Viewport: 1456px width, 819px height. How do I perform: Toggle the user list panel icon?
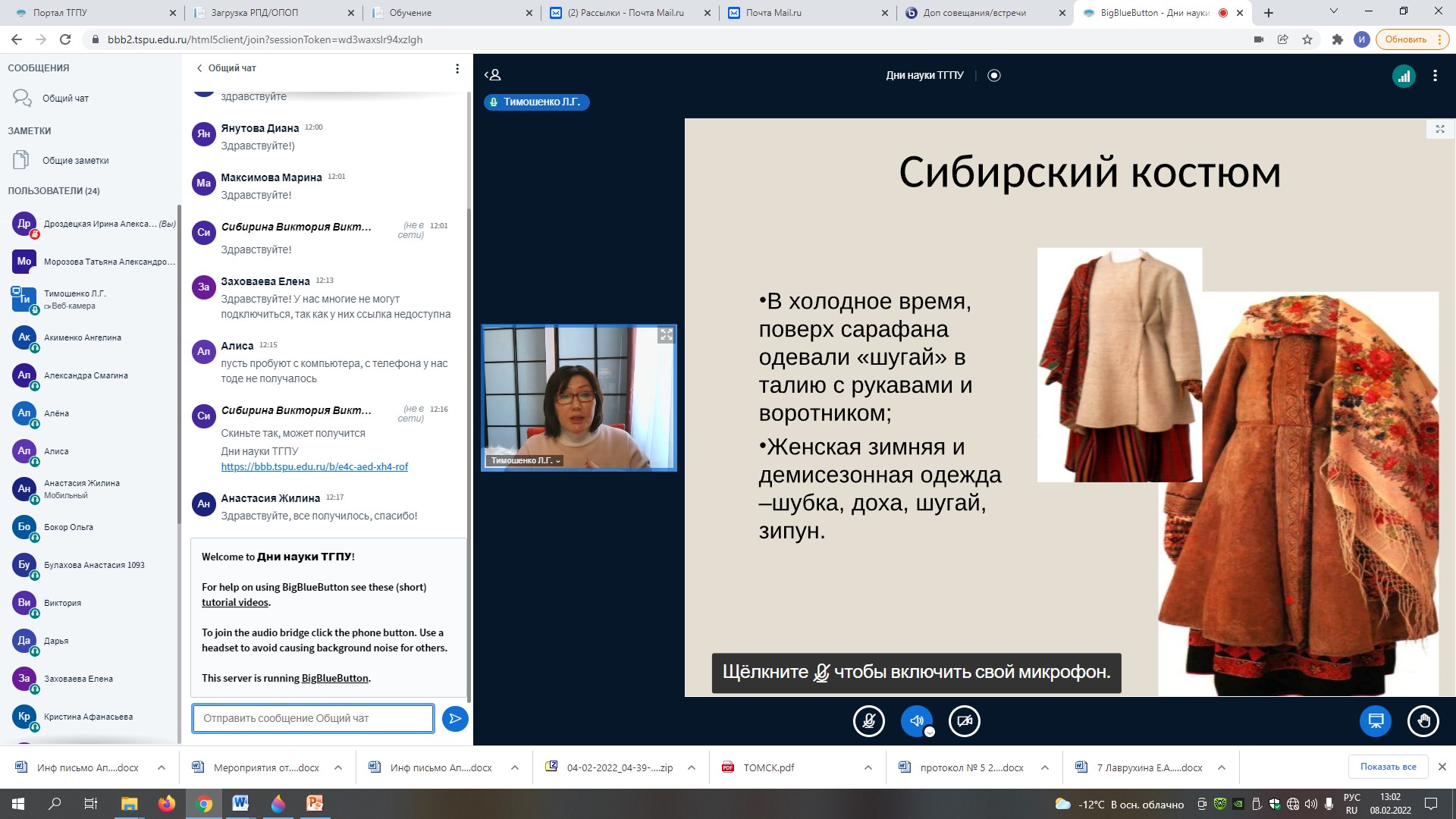pyautogui.click(x=493, y=75)
